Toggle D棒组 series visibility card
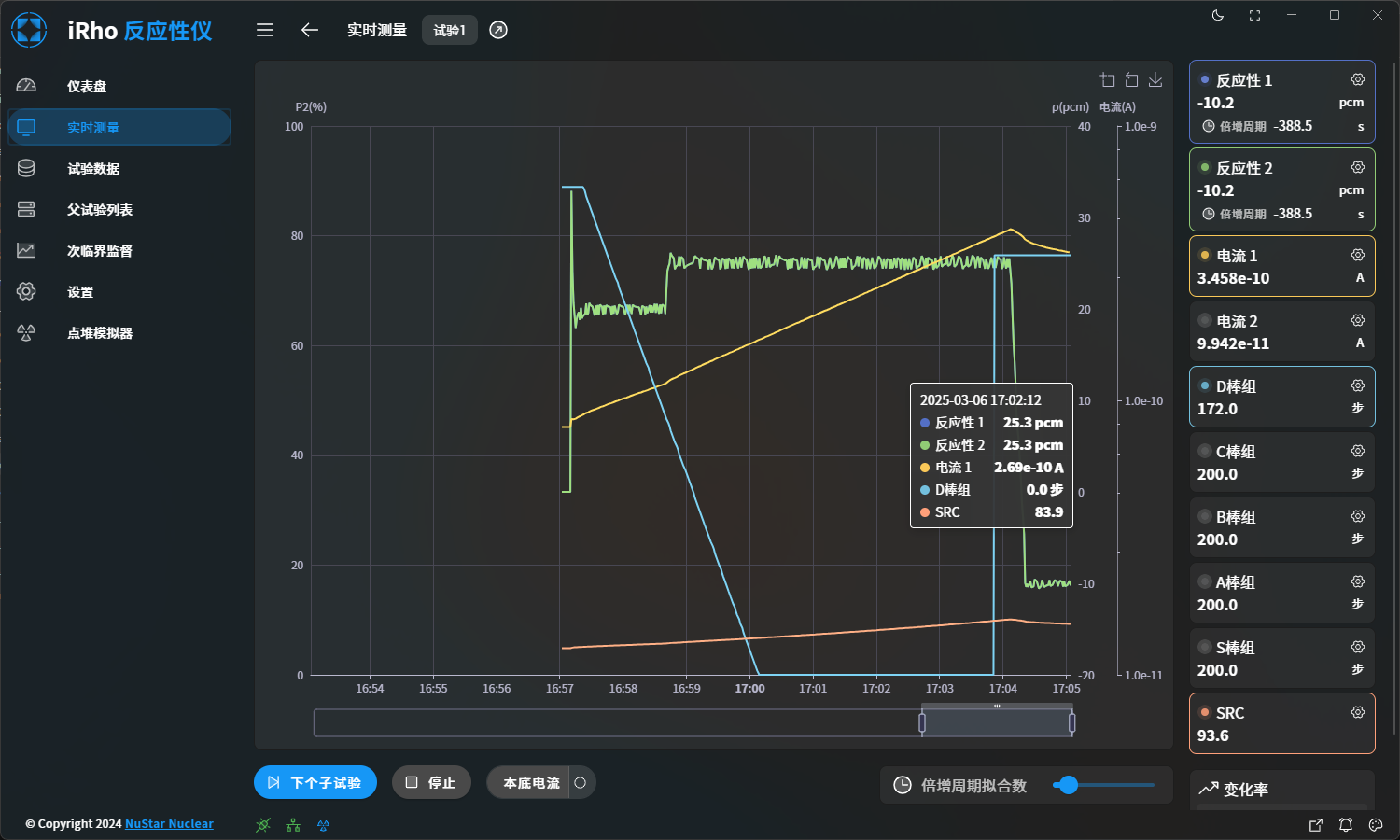1400x840 pixels. pyautogui.click(x=1281, y=398)
